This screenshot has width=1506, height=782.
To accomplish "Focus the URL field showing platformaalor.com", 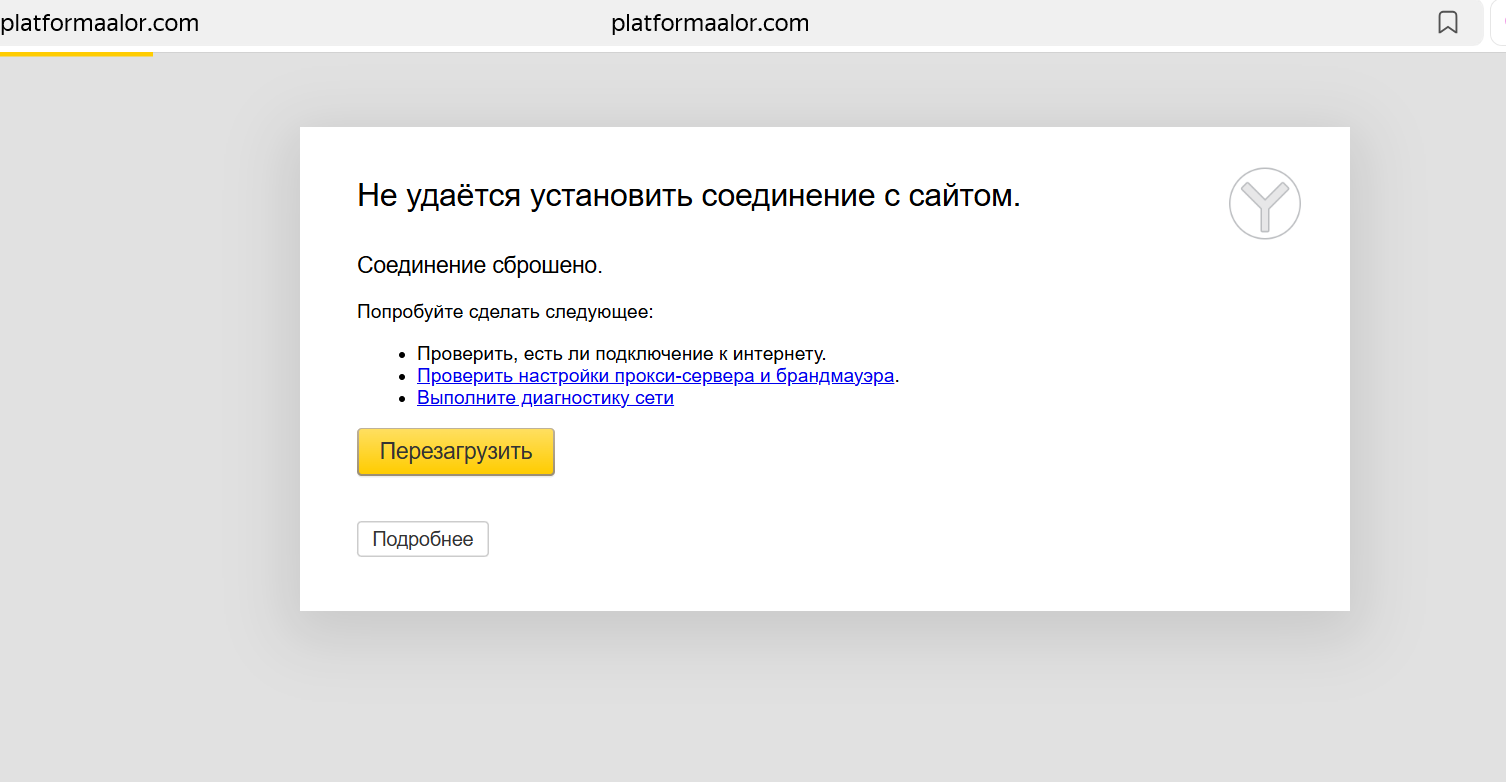I will [x=710, y=22].
